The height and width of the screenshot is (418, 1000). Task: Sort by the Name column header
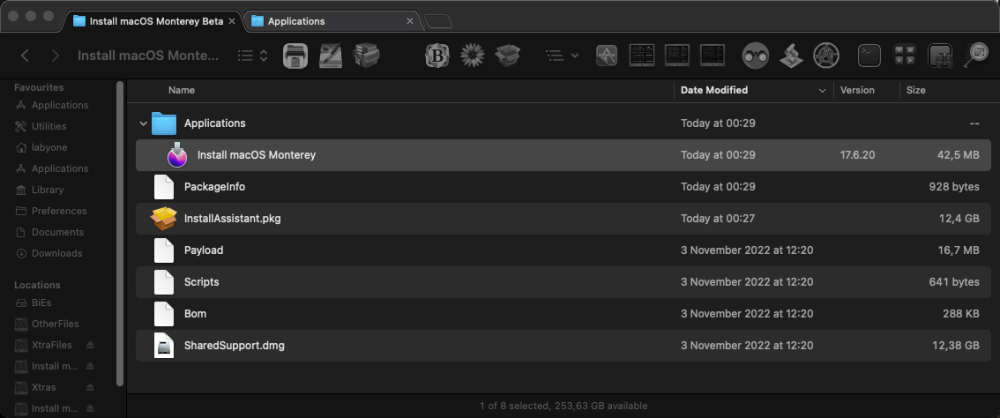point(181,90)
